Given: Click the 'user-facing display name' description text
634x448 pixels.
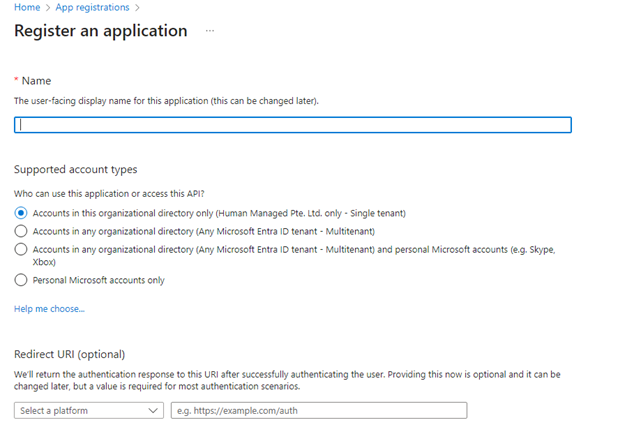Looking at the screenshot, I should (166, 101).
